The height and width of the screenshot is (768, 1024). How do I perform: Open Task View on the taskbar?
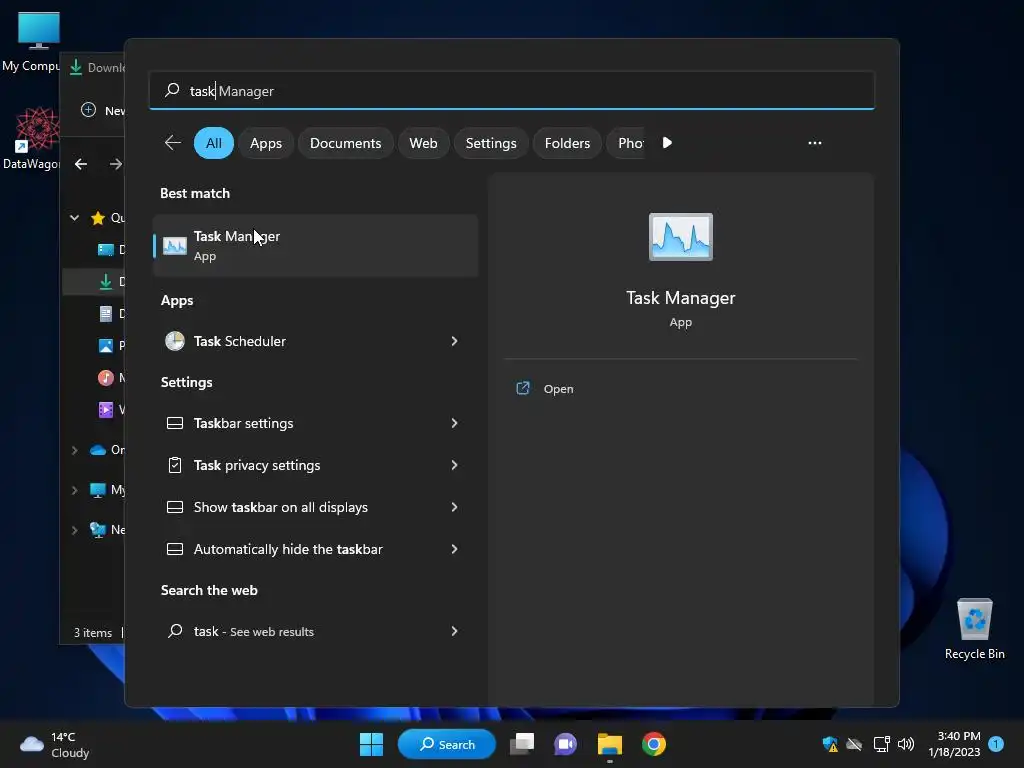[522, 744]
